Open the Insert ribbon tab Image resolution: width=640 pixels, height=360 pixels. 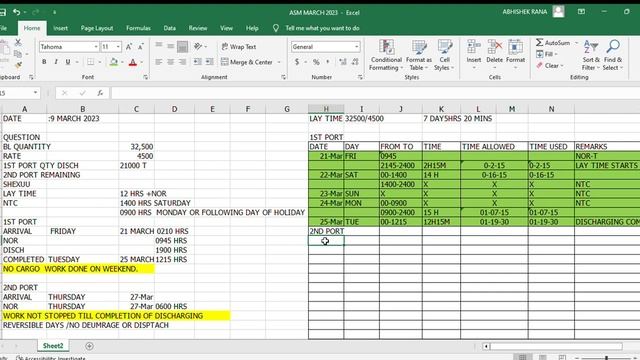(x=60, y=28)
